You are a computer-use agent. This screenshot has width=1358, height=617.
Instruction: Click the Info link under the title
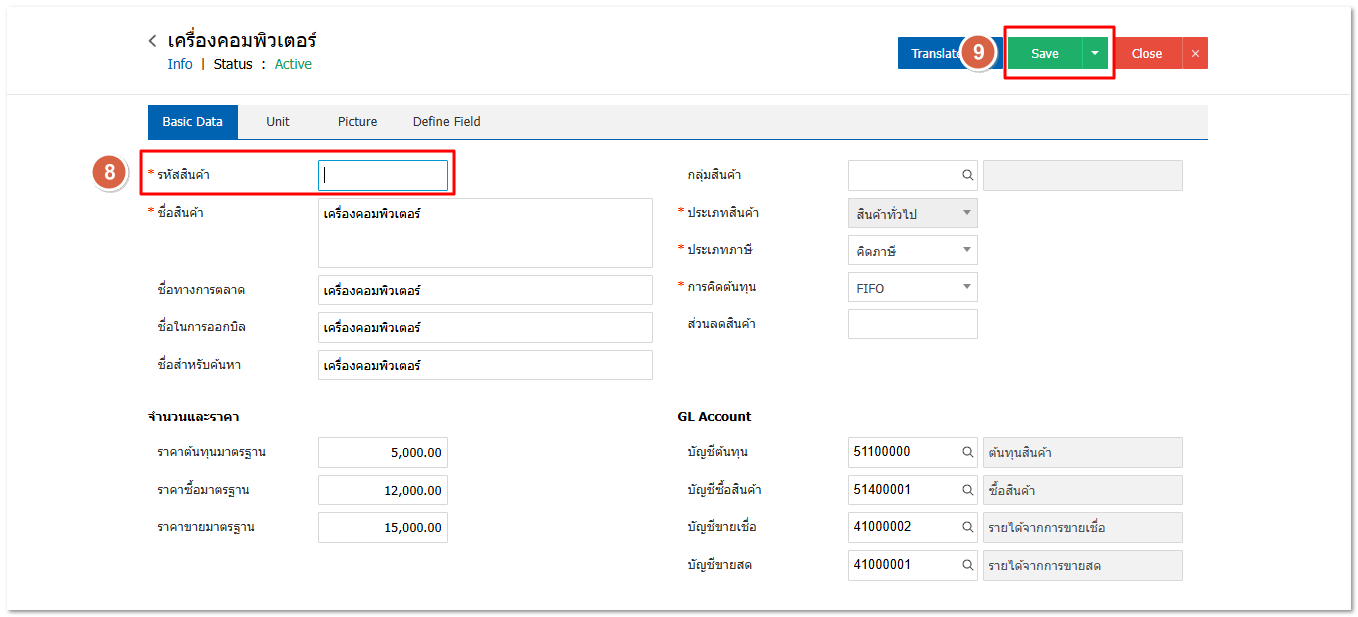click(x=180, y=64)
